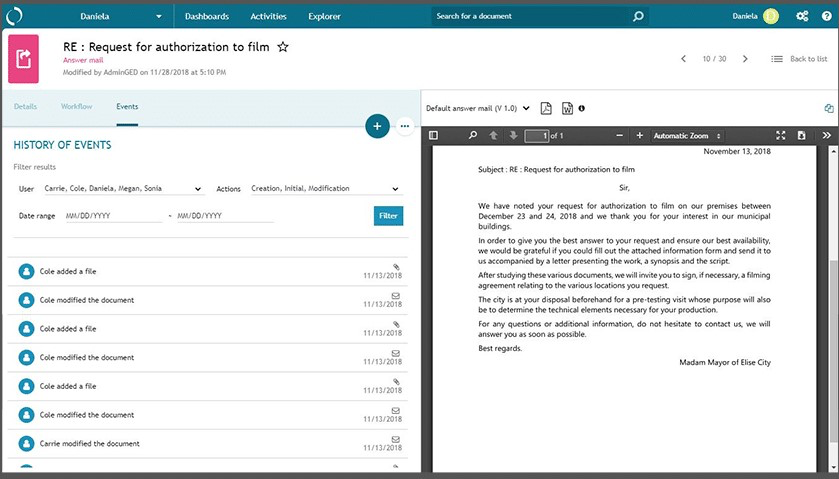
Task: Click the info icon beside Word icon
Action: tap(582, 108)
